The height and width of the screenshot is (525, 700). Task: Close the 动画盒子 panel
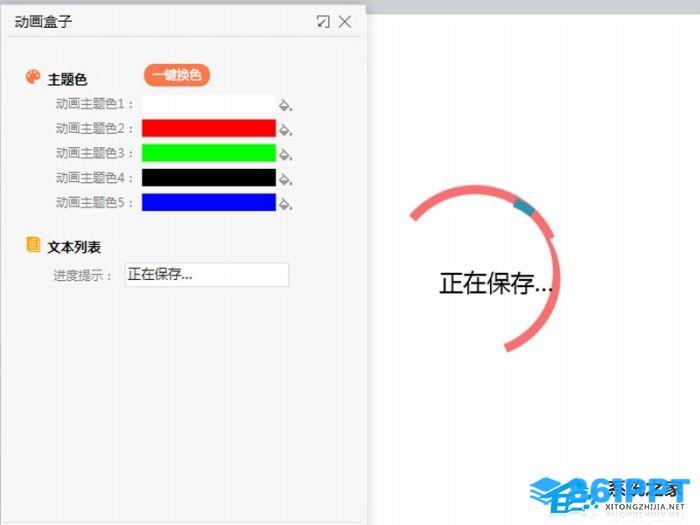(345, 21)
